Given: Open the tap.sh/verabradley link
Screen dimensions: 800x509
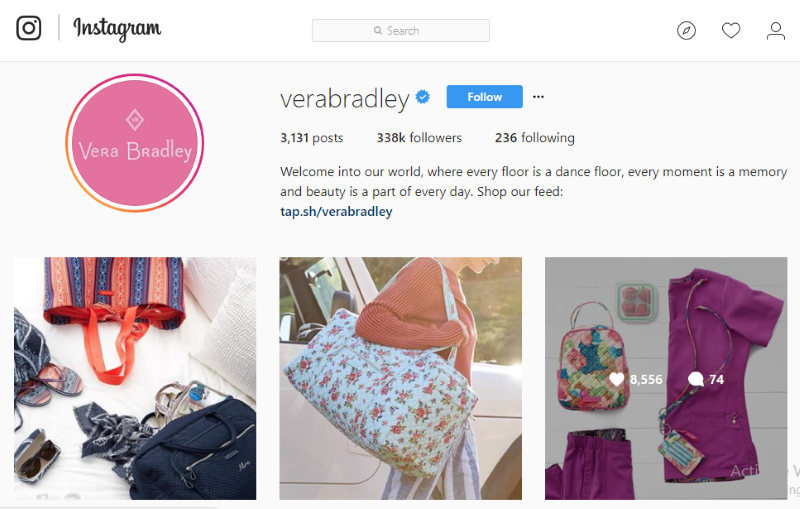Looking at the screenshot, I should point(336,212).
